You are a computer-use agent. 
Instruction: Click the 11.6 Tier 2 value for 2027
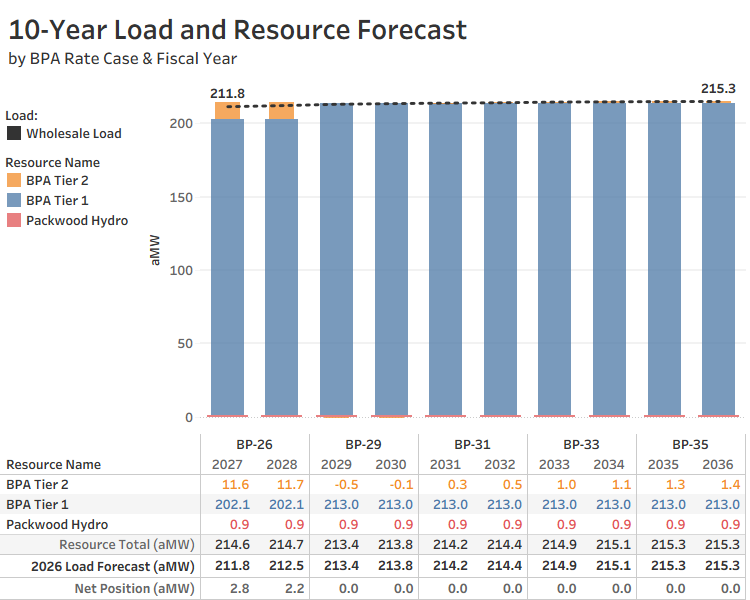235,484
